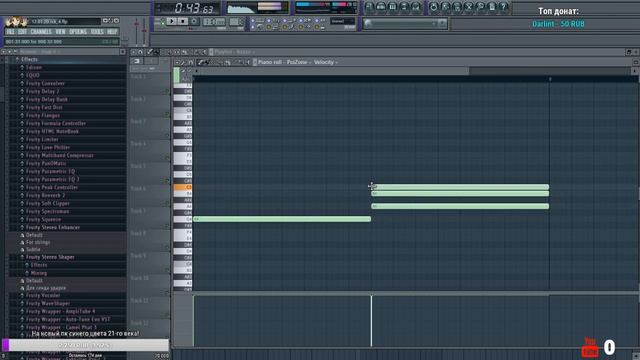Click the project name title field
640x360 pixels.
tap(65, 21)
